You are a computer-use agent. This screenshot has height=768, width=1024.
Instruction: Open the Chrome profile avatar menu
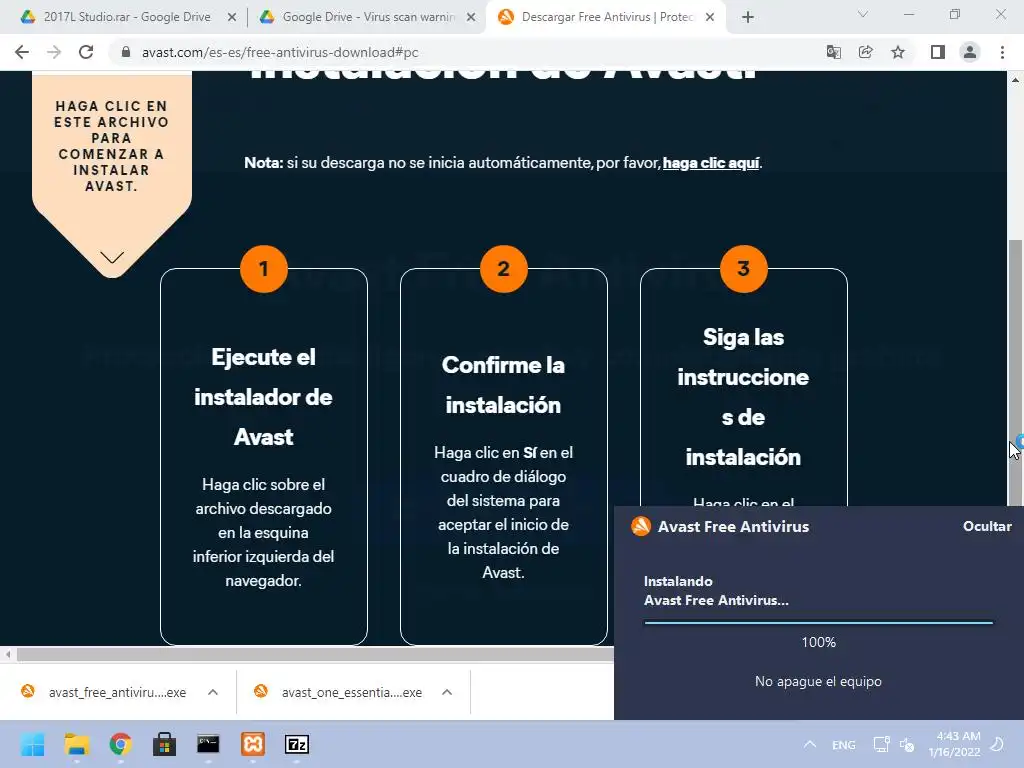970,52
